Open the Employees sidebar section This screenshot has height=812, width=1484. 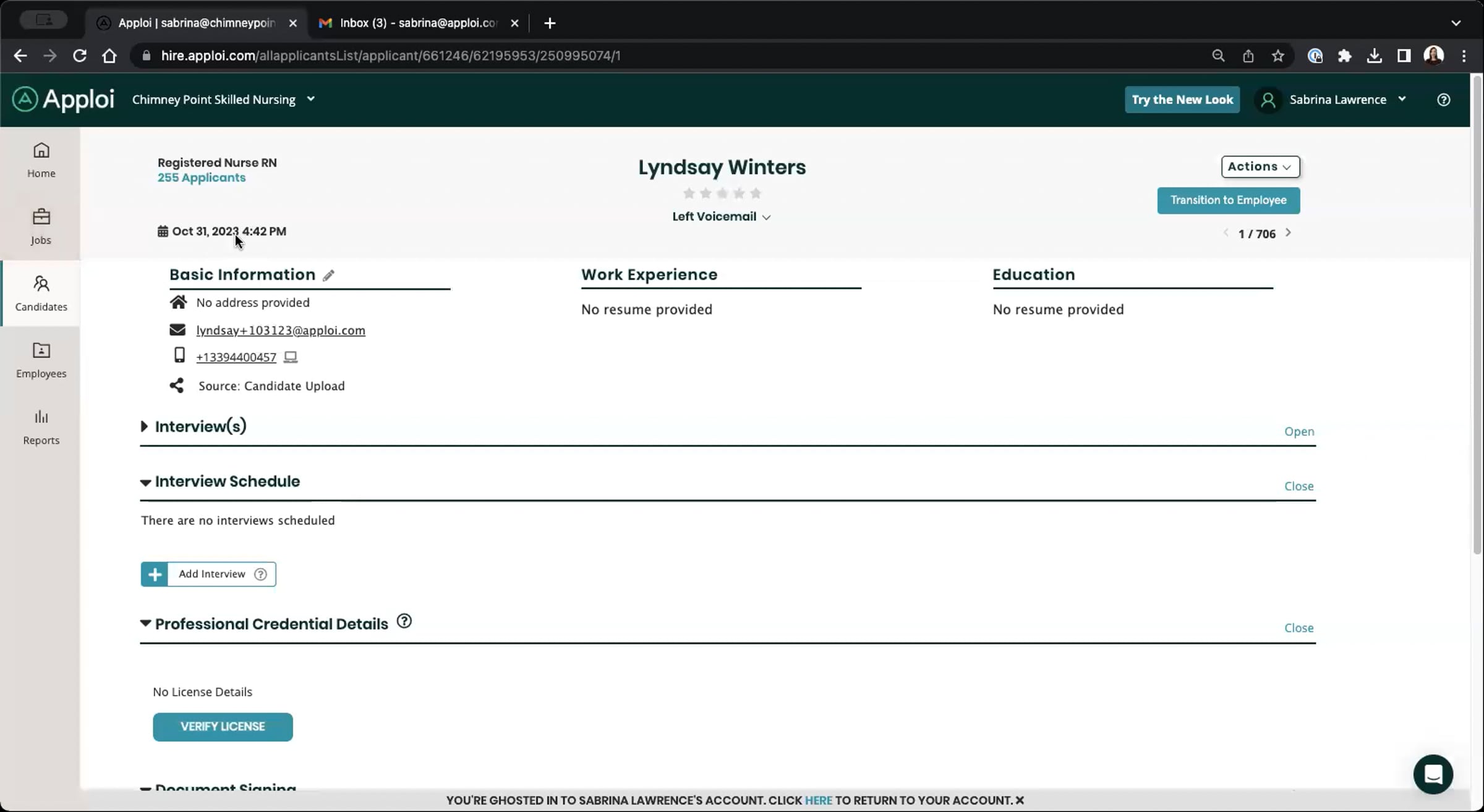point(41,360)
